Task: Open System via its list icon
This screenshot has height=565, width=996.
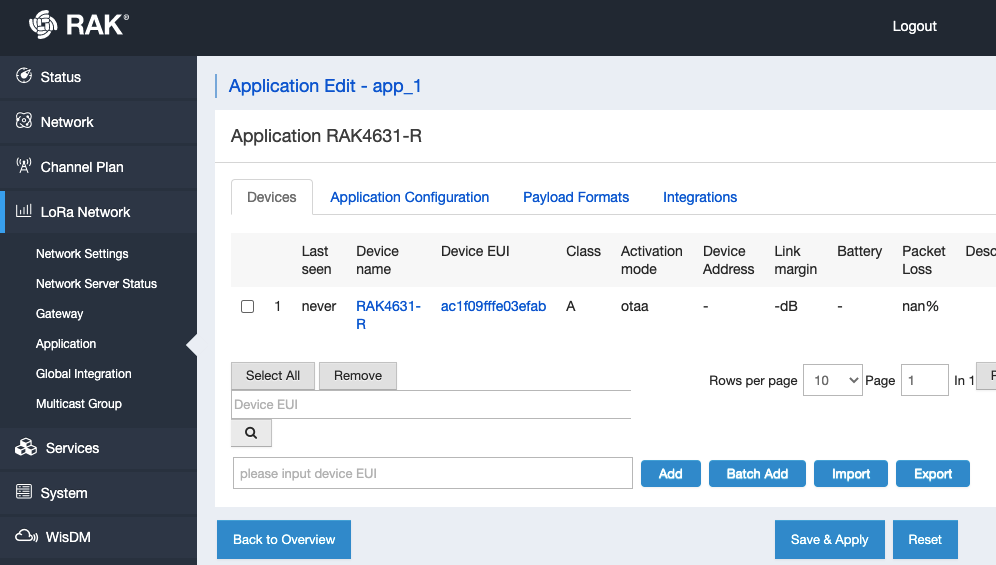Action: pyautogui.click(x=24, y=492)
